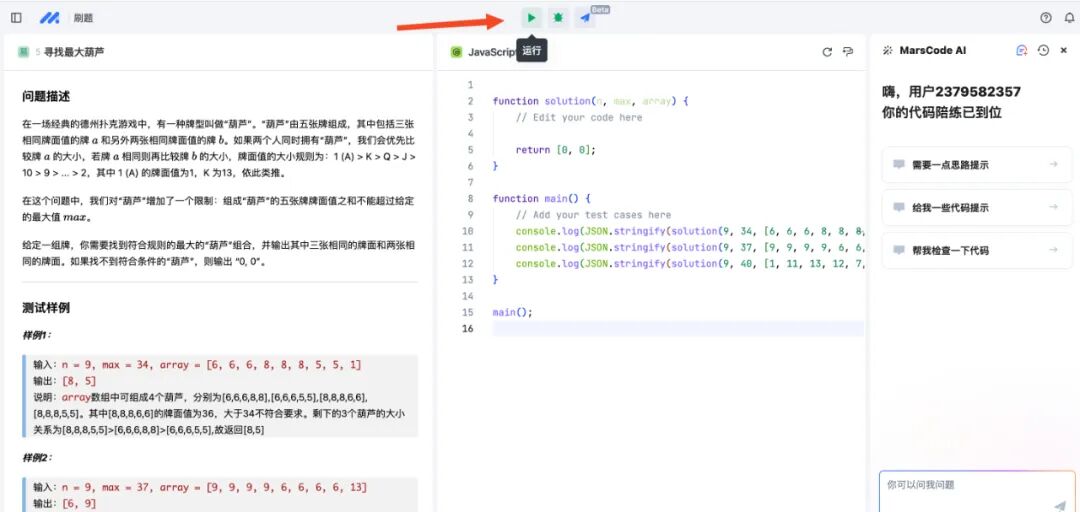Send message with the chat send icon

click(x=1059, y=506)
